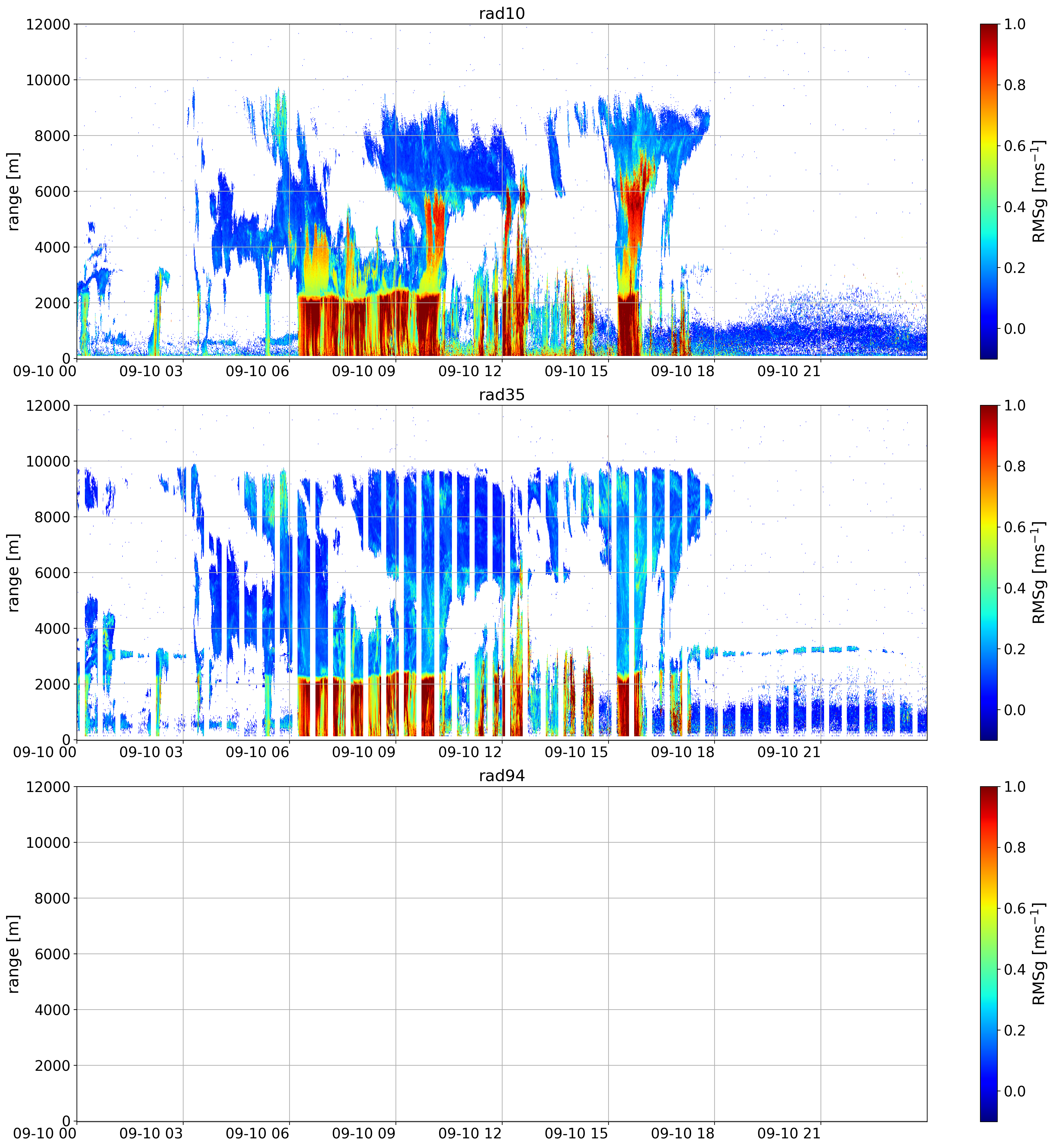Viewport: 1055px width, 1148px height.
Task: Click the "10000" y-tick label of rad35
Action: (48, 461)
